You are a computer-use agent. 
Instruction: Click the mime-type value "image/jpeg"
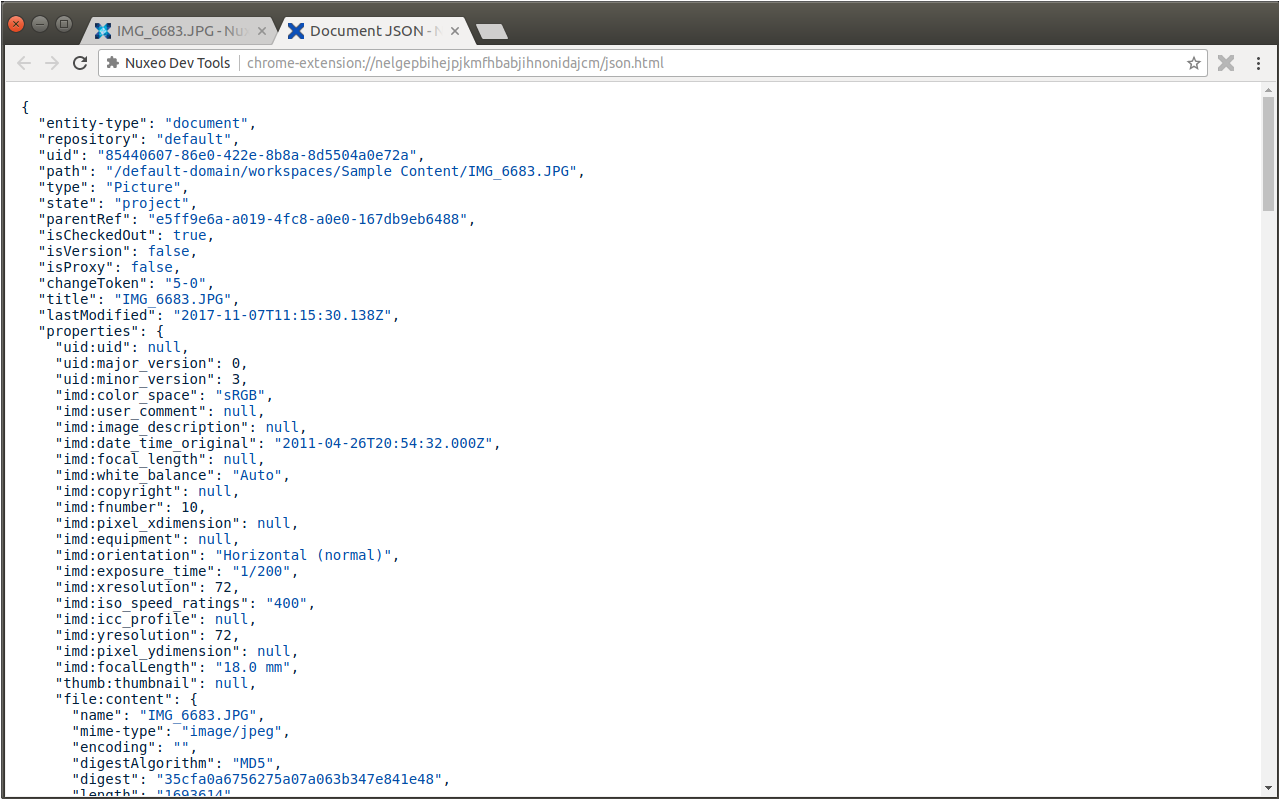coord(232,731)
